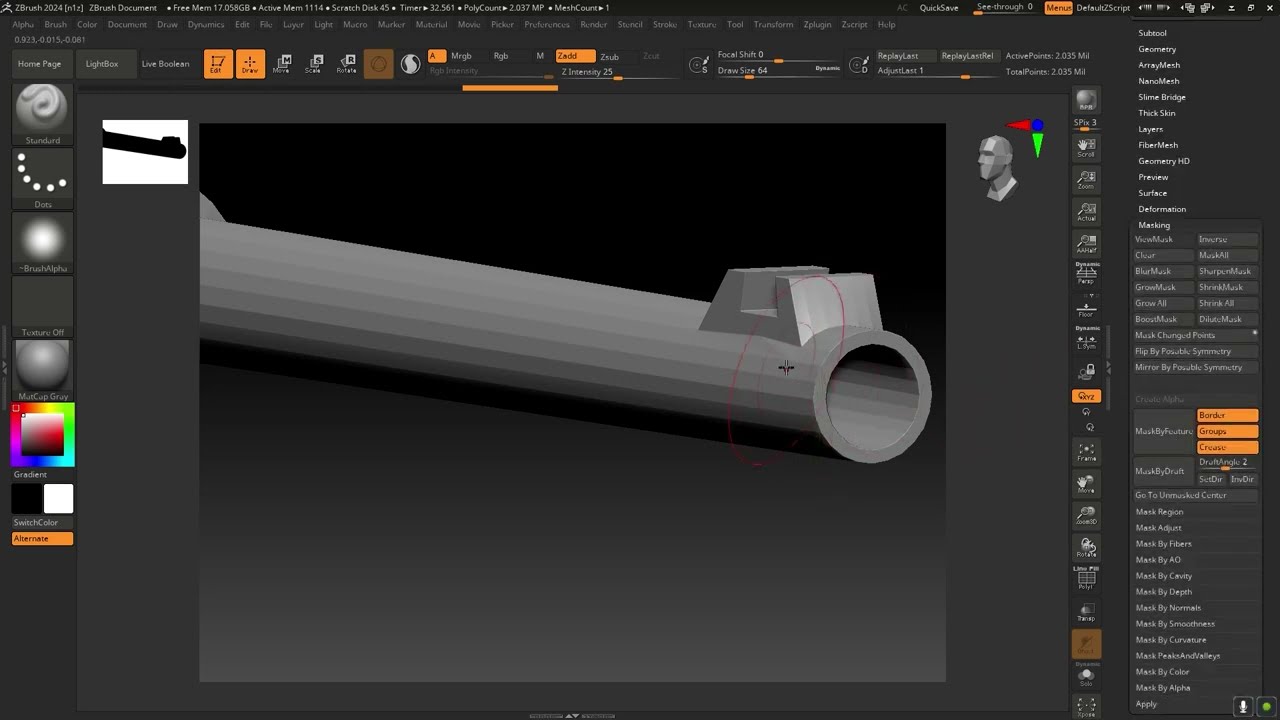Viewport: 1280px width, 720px height.
Task: Expand the Deformation section
Action: [x=1162, y=209]
